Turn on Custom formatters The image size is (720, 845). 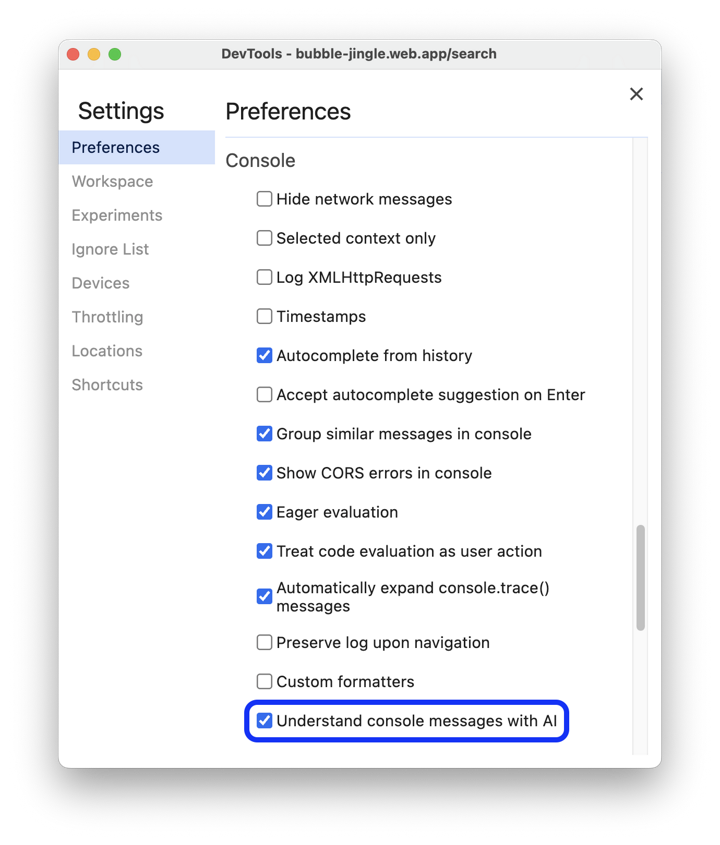264,681
